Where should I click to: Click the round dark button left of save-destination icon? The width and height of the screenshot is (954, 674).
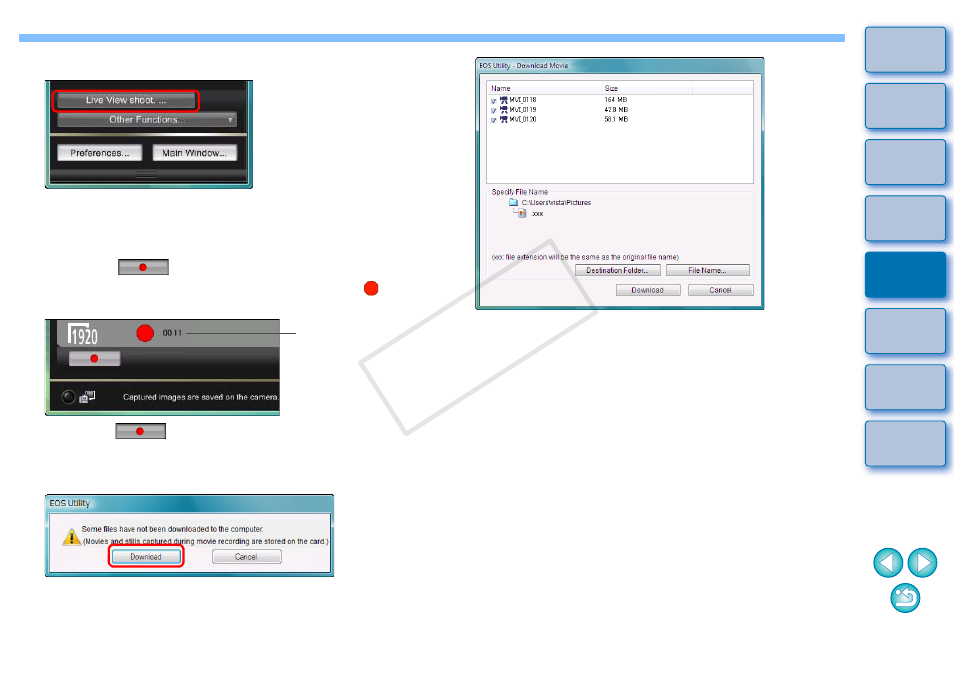tap(68, 397)
